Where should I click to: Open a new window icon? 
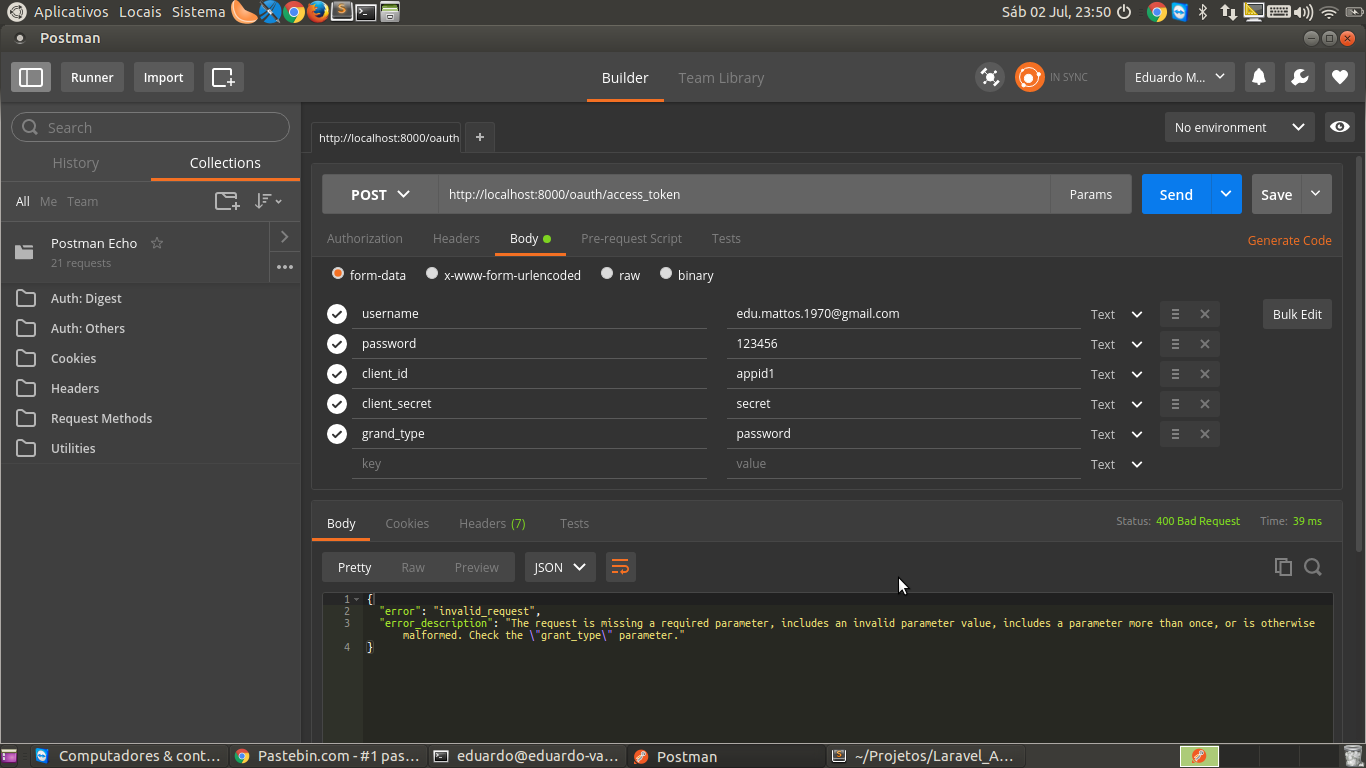pyautogui.click(x=223, y=77)
